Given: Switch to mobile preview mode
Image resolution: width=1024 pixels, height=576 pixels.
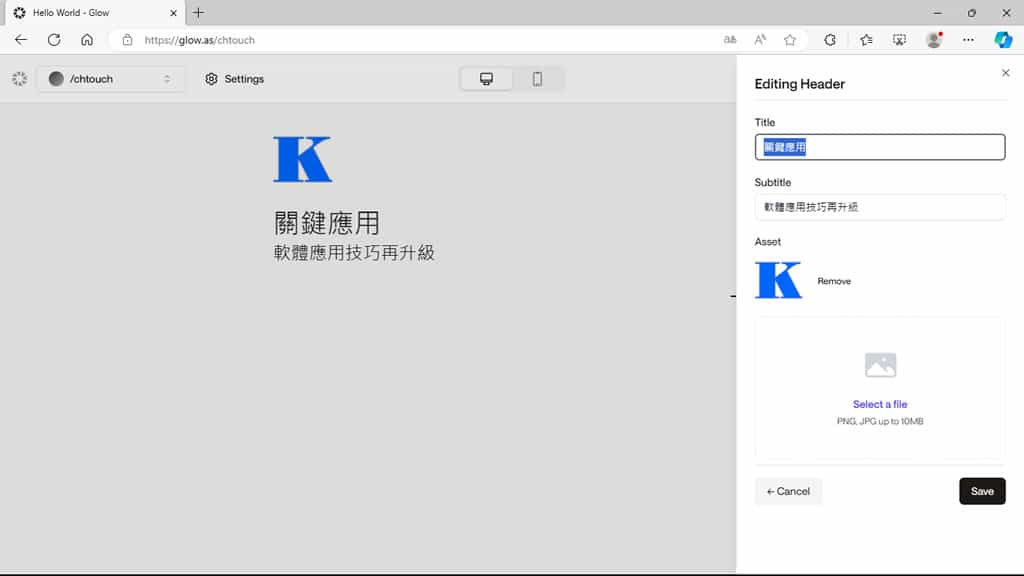Looking at the screenshot, I should pos(537,79).
